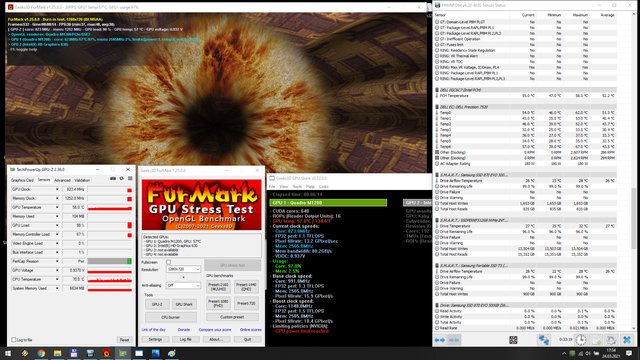Click the CPU burner button
This screenshot has width=640, height=360.
click(171, 317)
